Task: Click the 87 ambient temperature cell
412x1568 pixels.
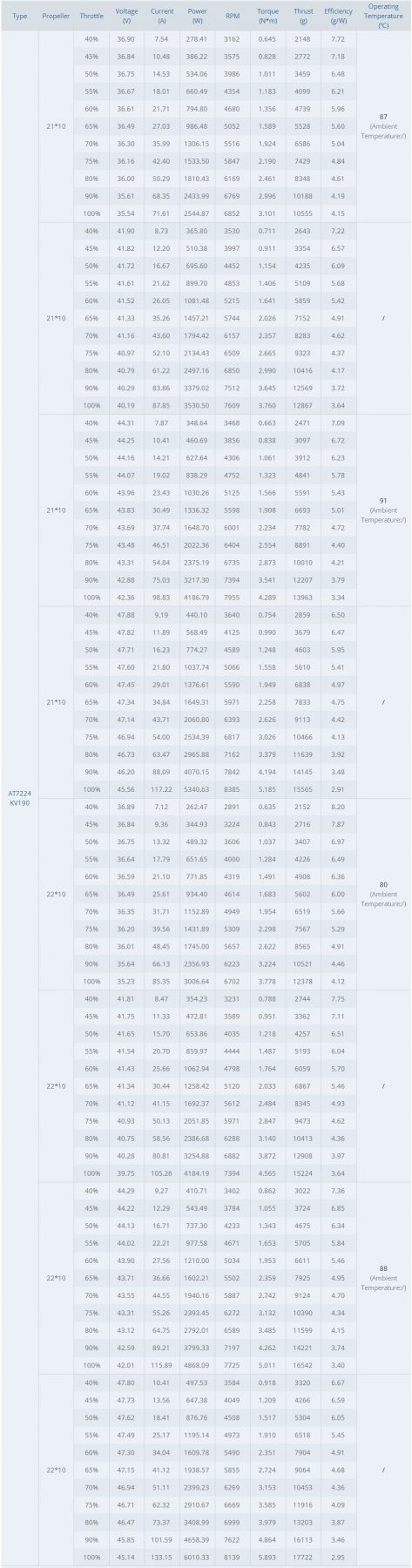Action: pyautogui.click(x=384, y=127)
